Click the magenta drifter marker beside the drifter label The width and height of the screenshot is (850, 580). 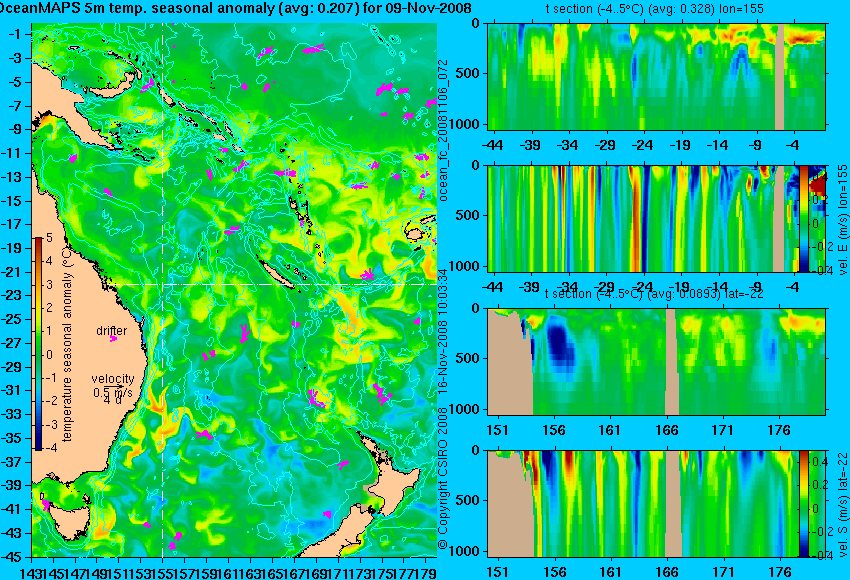pyautogui.click(x=113, y=339)
